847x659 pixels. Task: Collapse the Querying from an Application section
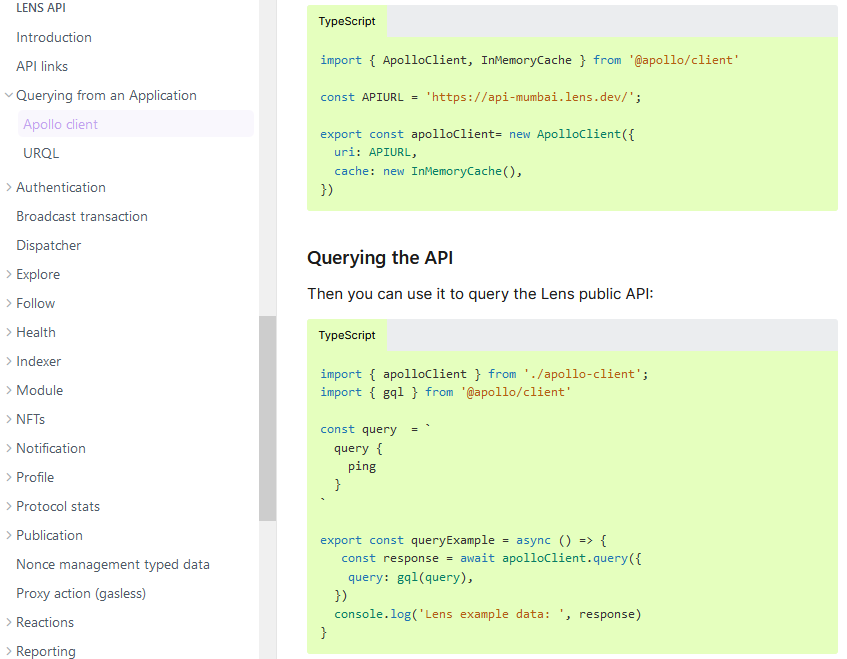tap(9, 96)
